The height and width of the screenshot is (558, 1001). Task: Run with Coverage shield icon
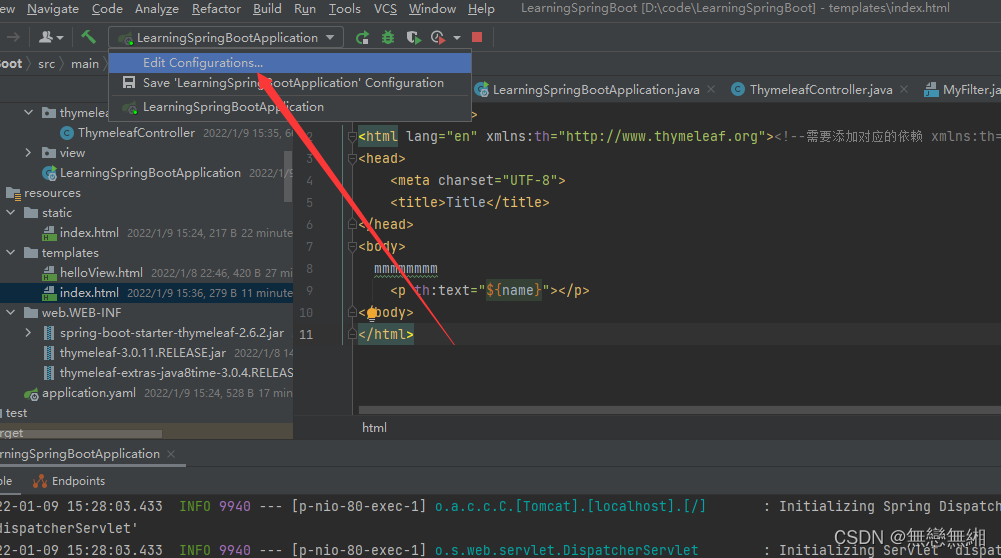pyautogui.click(x=414, y=38)
